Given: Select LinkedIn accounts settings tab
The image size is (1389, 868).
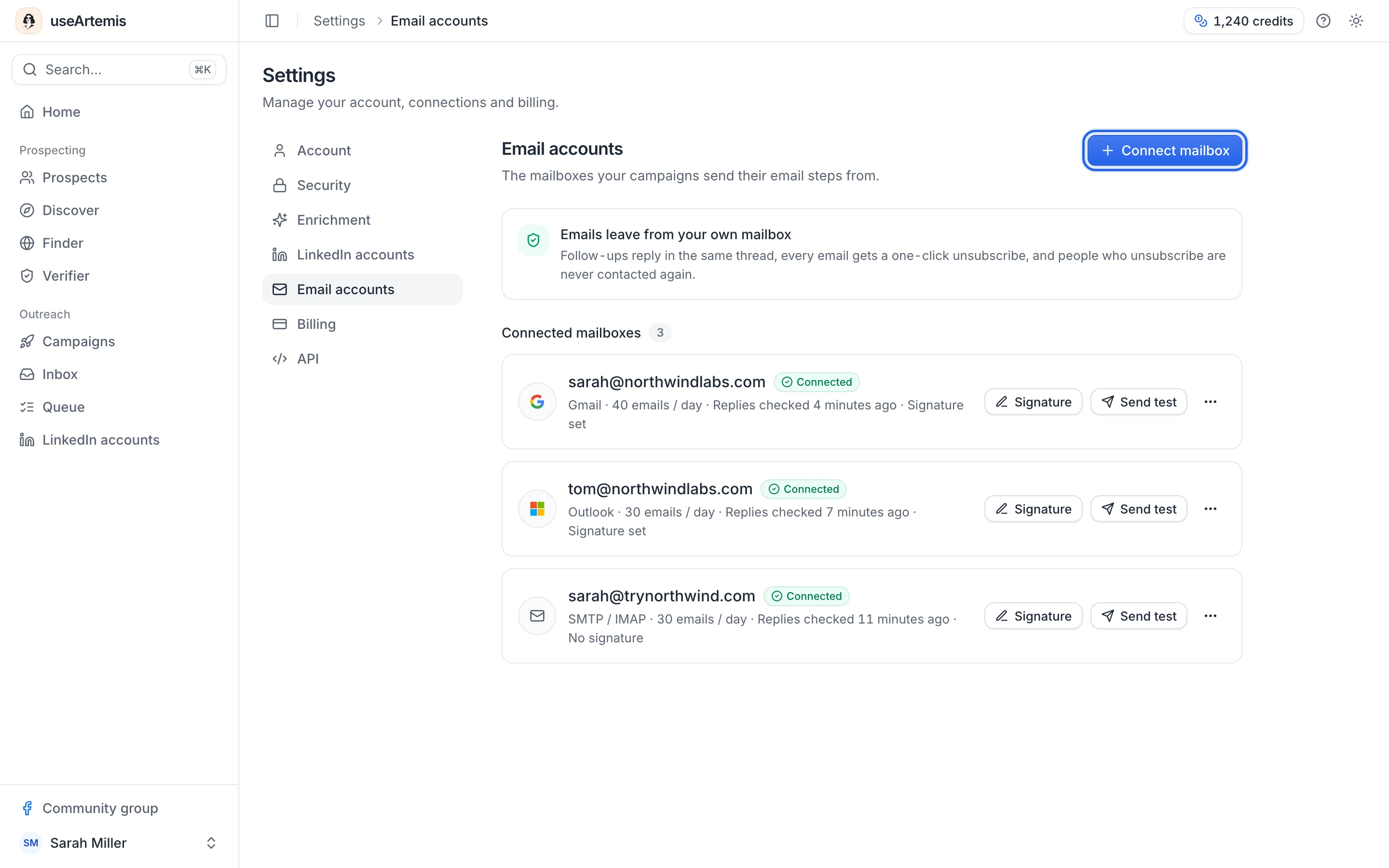Looking at the screenshot, I should pos(362,254).
